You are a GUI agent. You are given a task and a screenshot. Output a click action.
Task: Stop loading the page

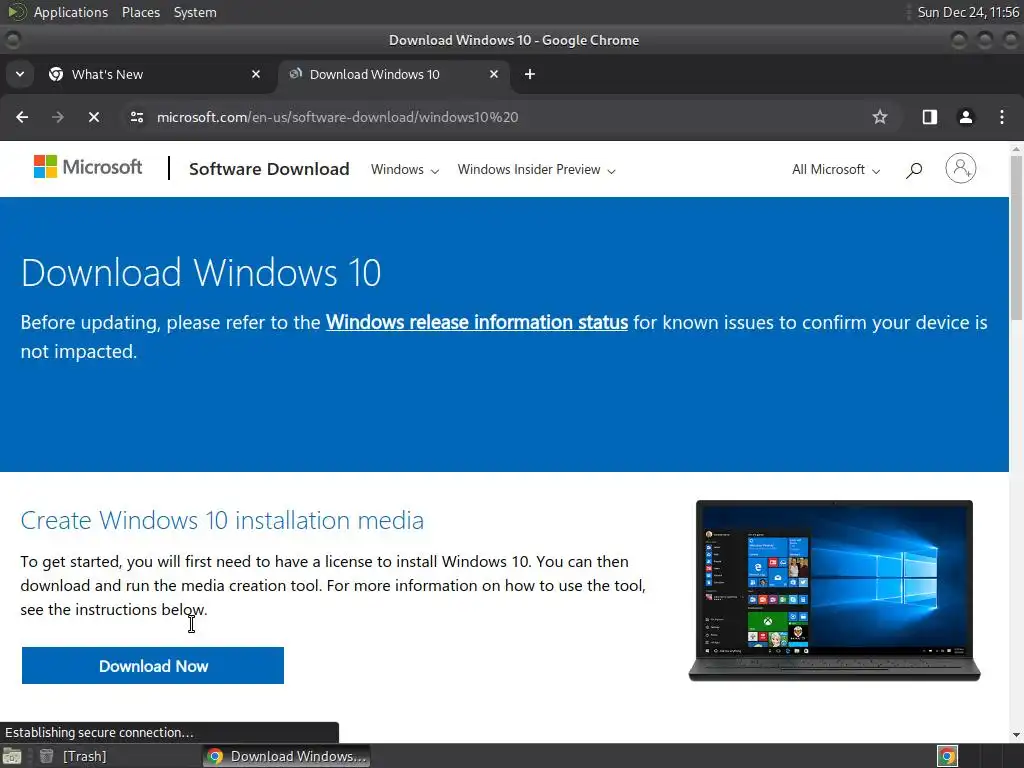click(94, 117)
